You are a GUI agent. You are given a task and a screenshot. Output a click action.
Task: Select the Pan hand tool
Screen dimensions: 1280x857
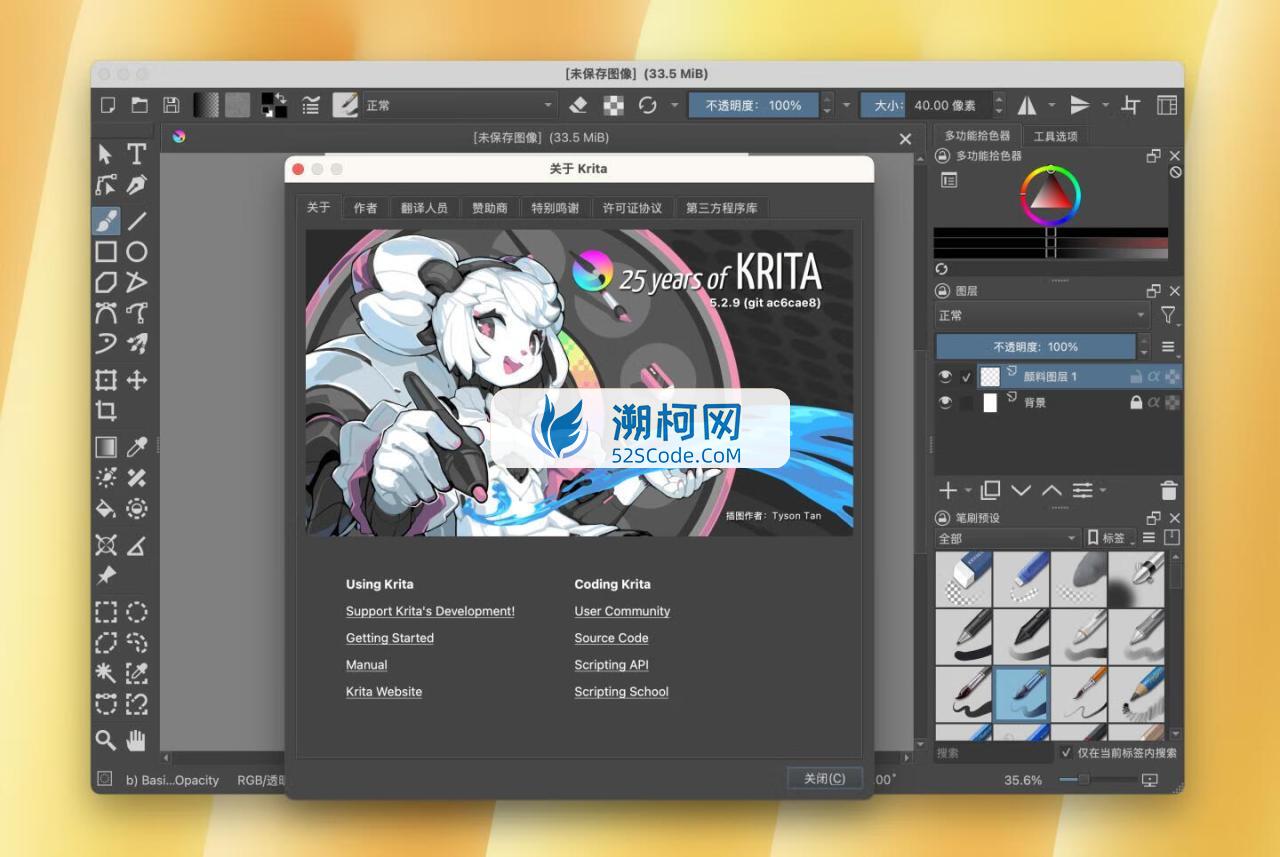[137, 740]
